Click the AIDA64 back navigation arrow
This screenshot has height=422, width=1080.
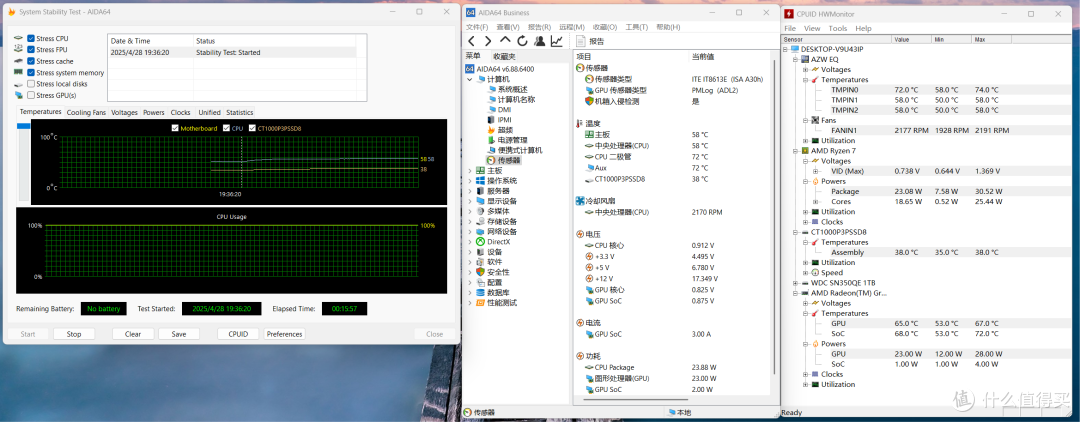point(471,41)
